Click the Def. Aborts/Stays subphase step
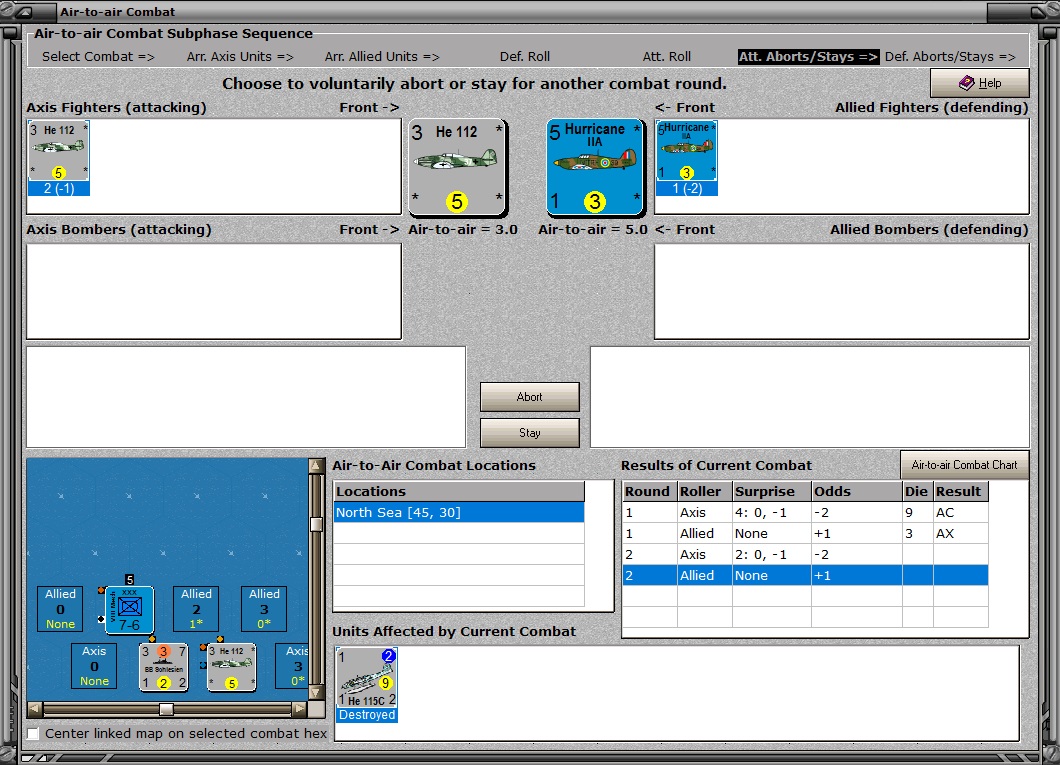 pos(950,57)
